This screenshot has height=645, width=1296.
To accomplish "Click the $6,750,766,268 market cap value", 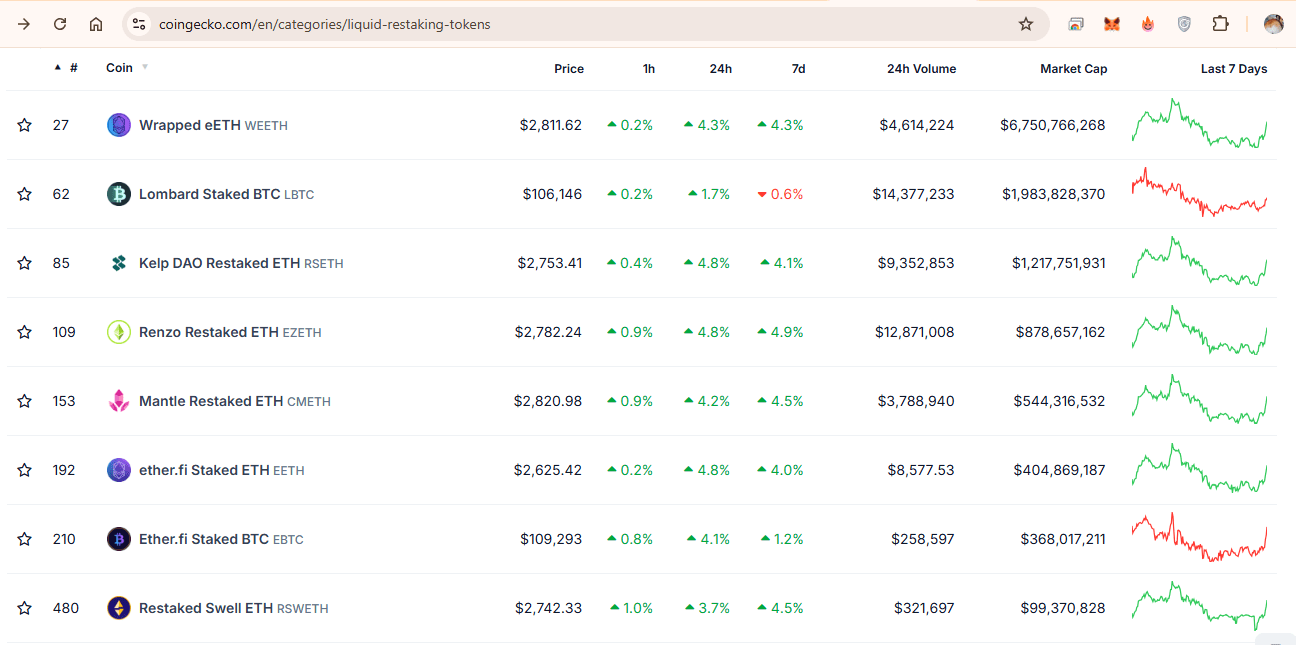I will click(1053, 125).
